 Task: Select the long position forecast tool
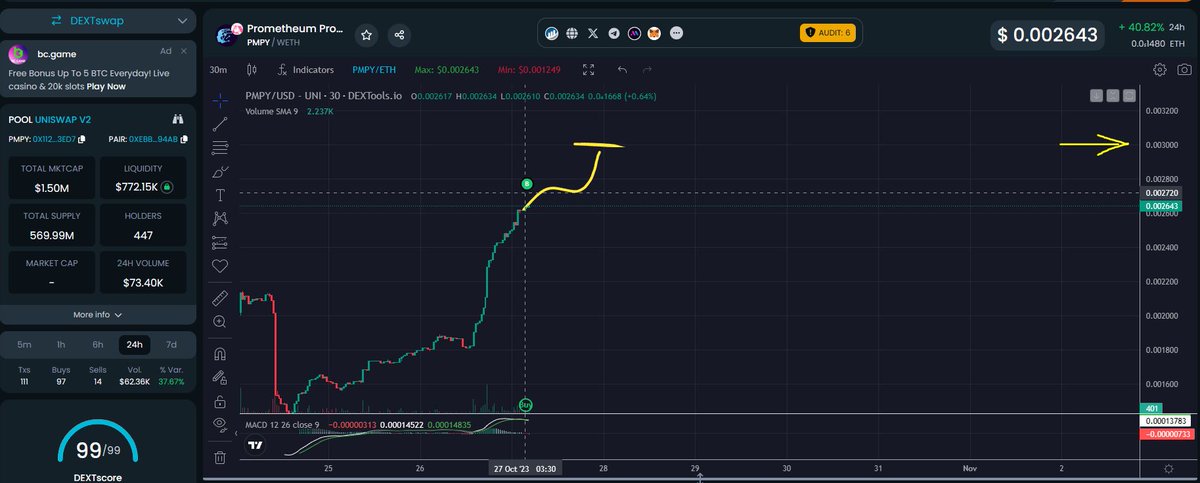(x=220, y=242)
